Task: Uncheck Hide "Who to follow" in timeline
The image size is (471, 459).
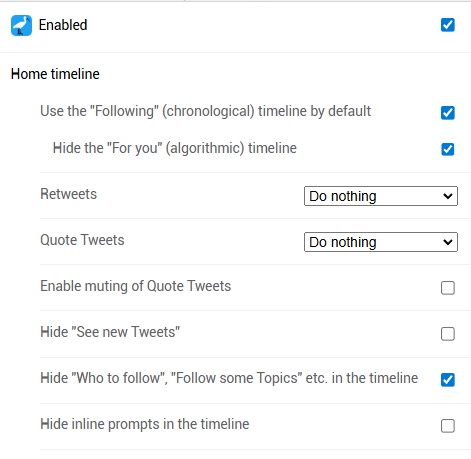Action: tap(448, 380)
